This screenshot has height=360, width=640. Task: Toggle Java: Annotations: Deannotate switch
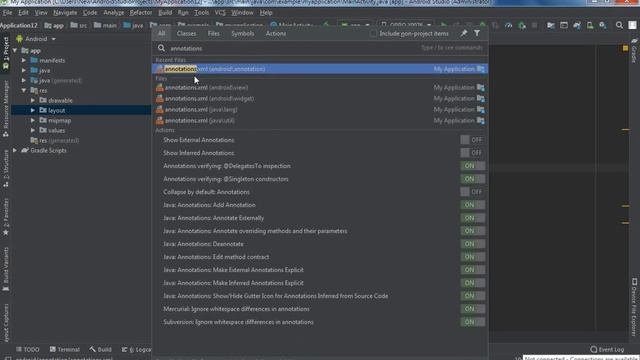472,244
